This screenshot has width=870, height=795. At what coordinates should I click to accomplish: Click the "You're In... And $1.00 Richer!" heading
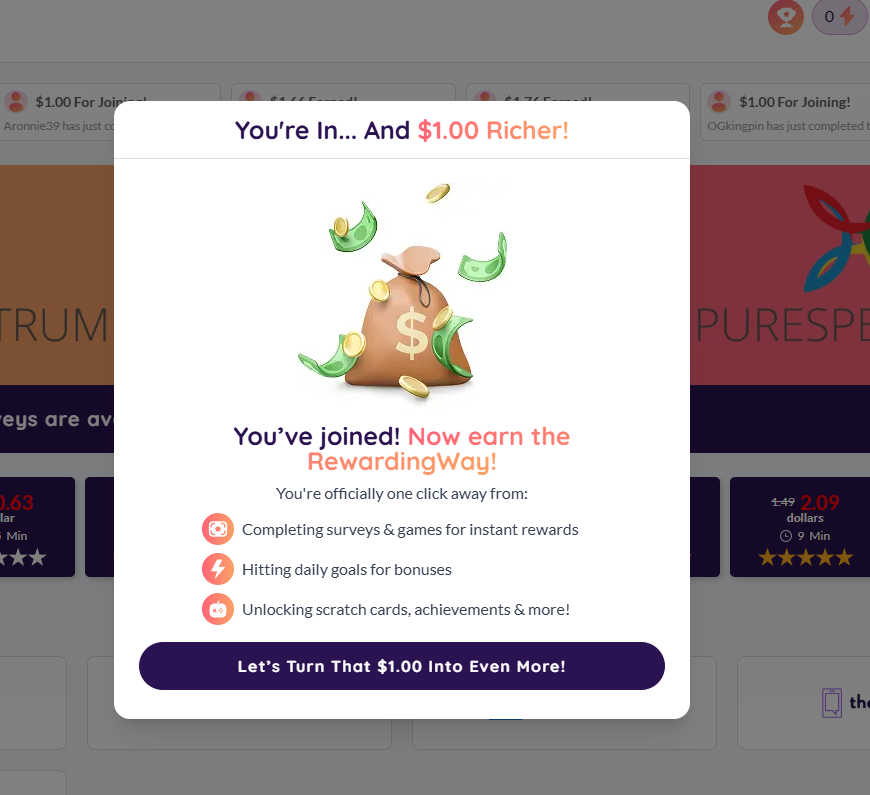[402, 130]
